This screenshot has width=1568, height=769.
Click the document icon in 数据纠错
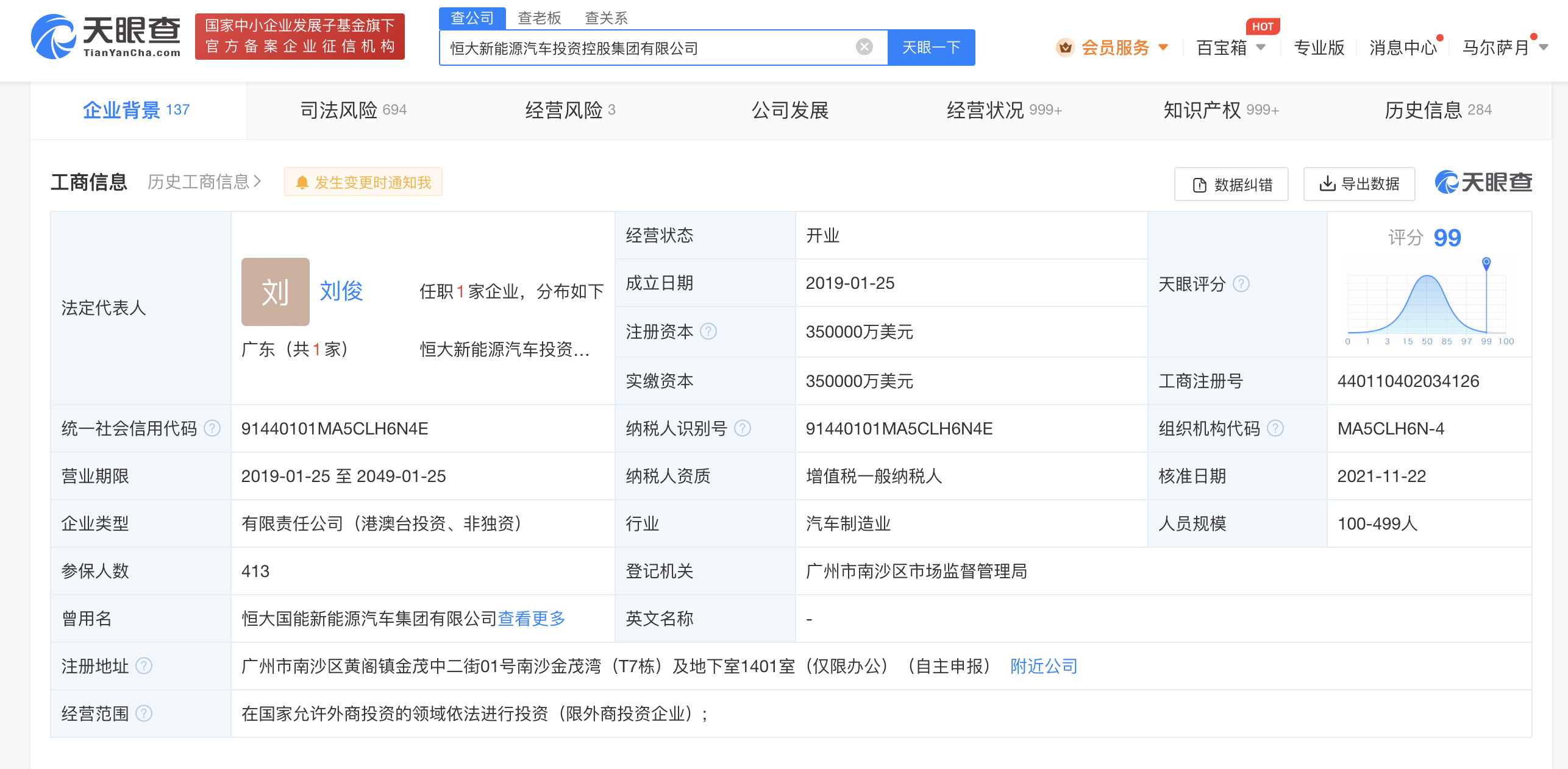(x=1199, y=185)
